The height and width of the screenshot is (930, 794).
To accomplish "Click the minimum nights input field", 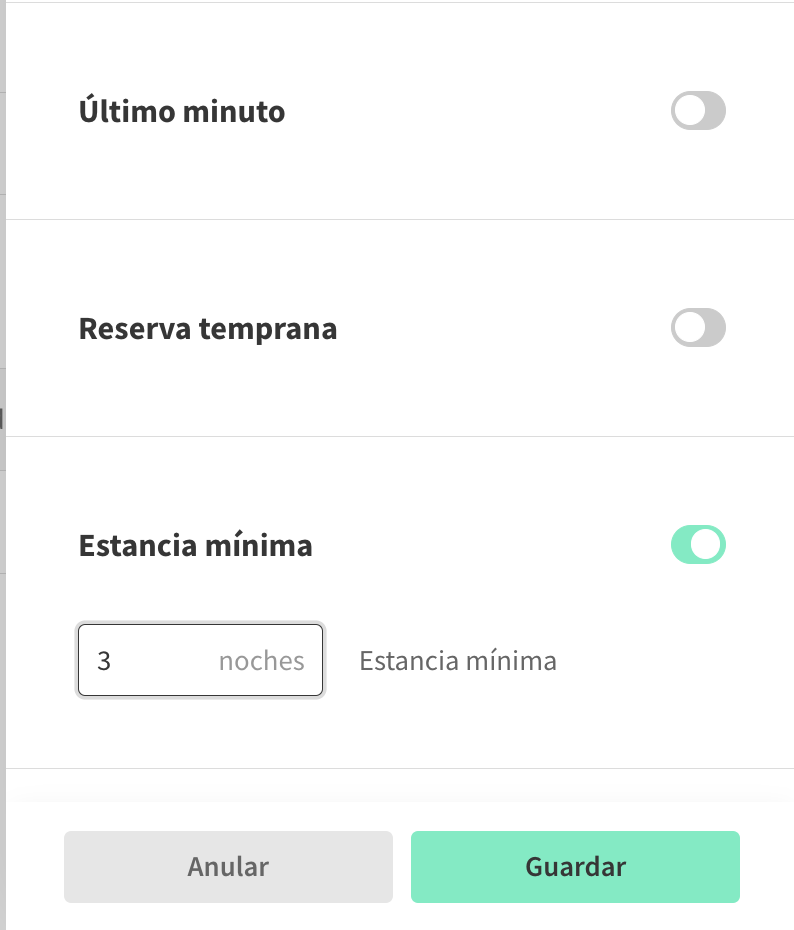I will point(200,660).
